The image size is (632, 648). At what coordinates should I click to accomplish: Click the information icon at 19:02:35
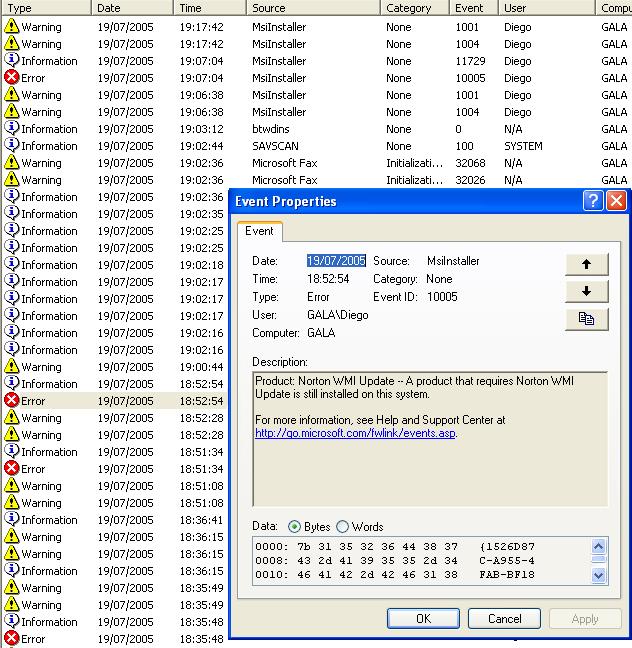point(12,214)
